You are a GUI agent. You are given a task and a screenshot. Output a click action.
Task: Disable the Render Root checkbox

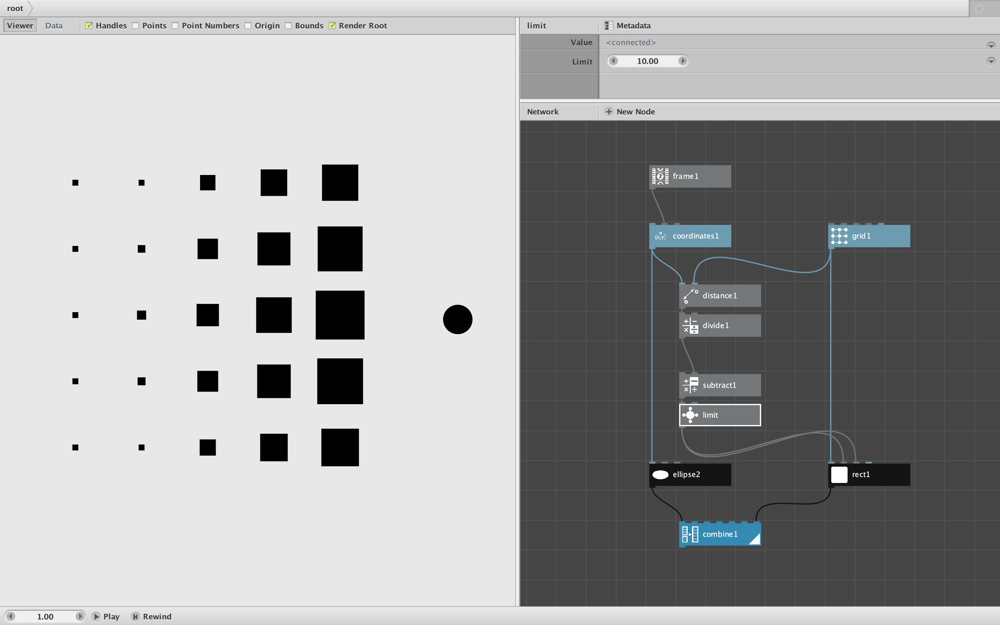point(332,26)
